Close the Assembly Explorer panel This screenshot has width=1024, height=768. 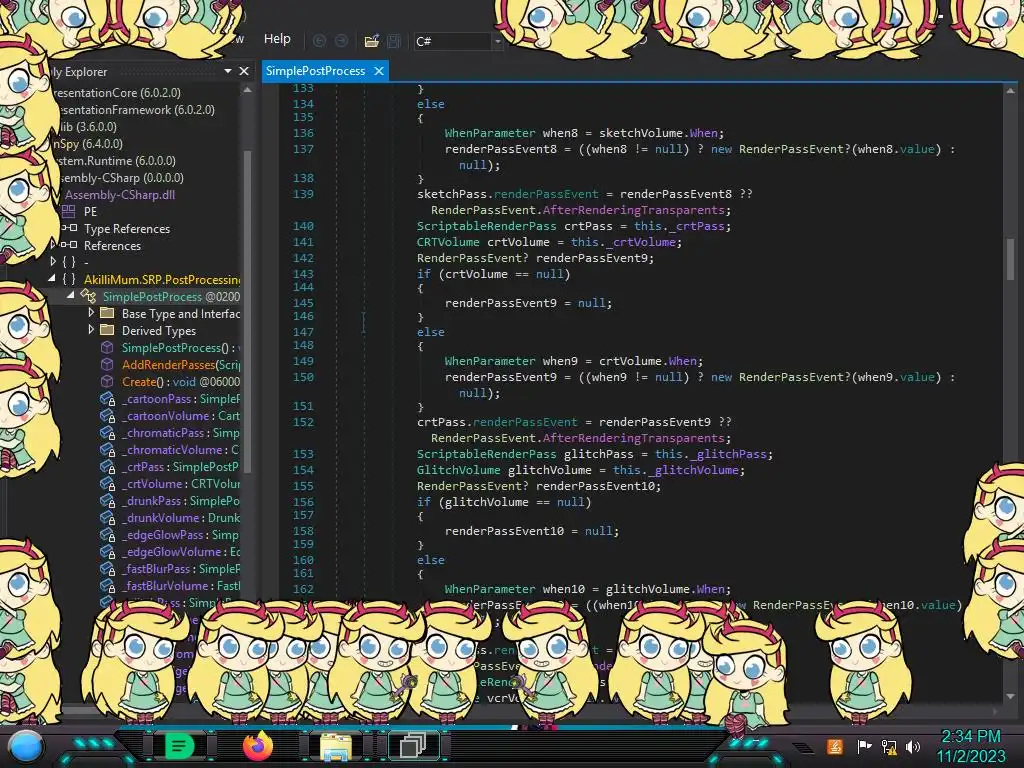tap(244, 71)
